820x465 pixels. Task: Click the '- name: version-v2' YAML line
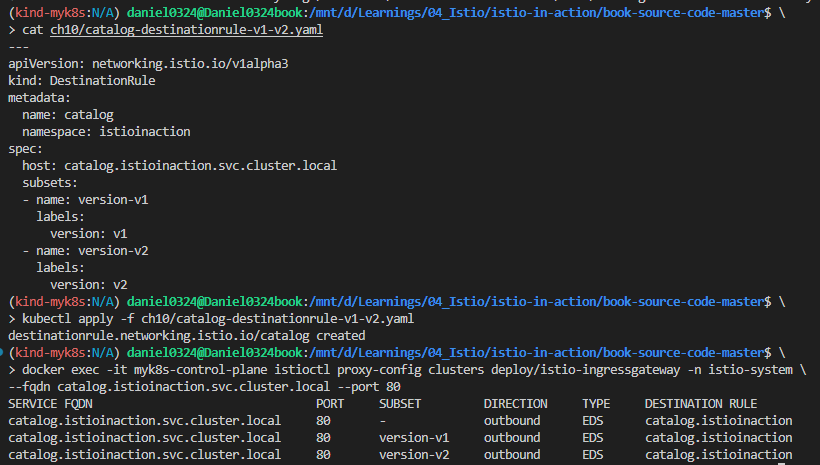(x=85, y=251)
